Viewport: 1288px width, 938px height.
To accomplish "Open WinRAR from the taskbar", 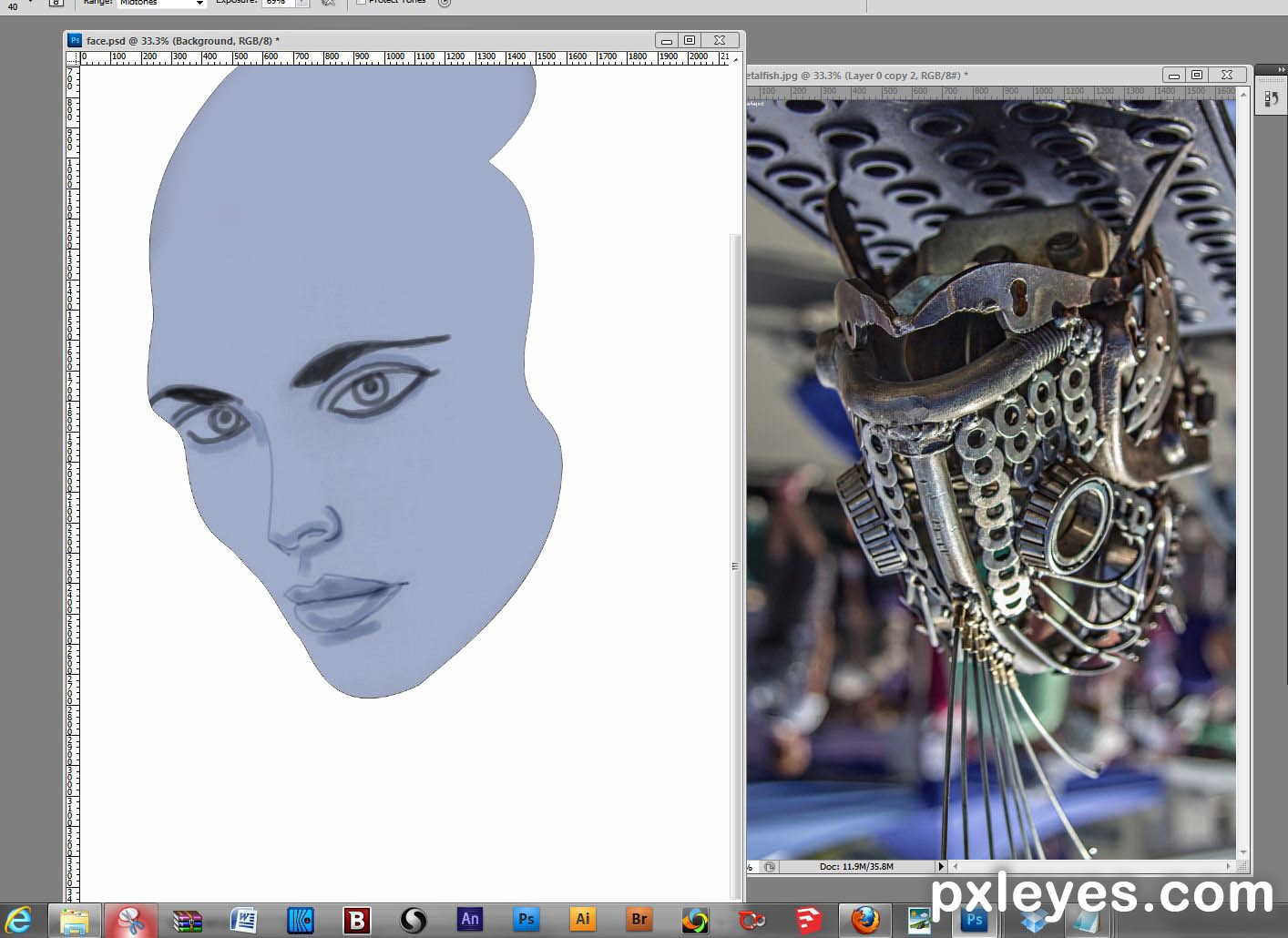I will point(187,921).
